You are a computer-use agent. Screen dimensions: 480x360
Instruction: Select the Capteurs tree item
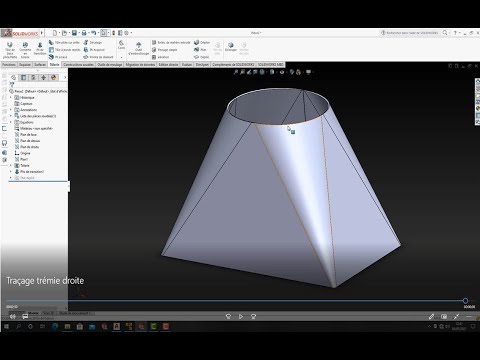23,104
